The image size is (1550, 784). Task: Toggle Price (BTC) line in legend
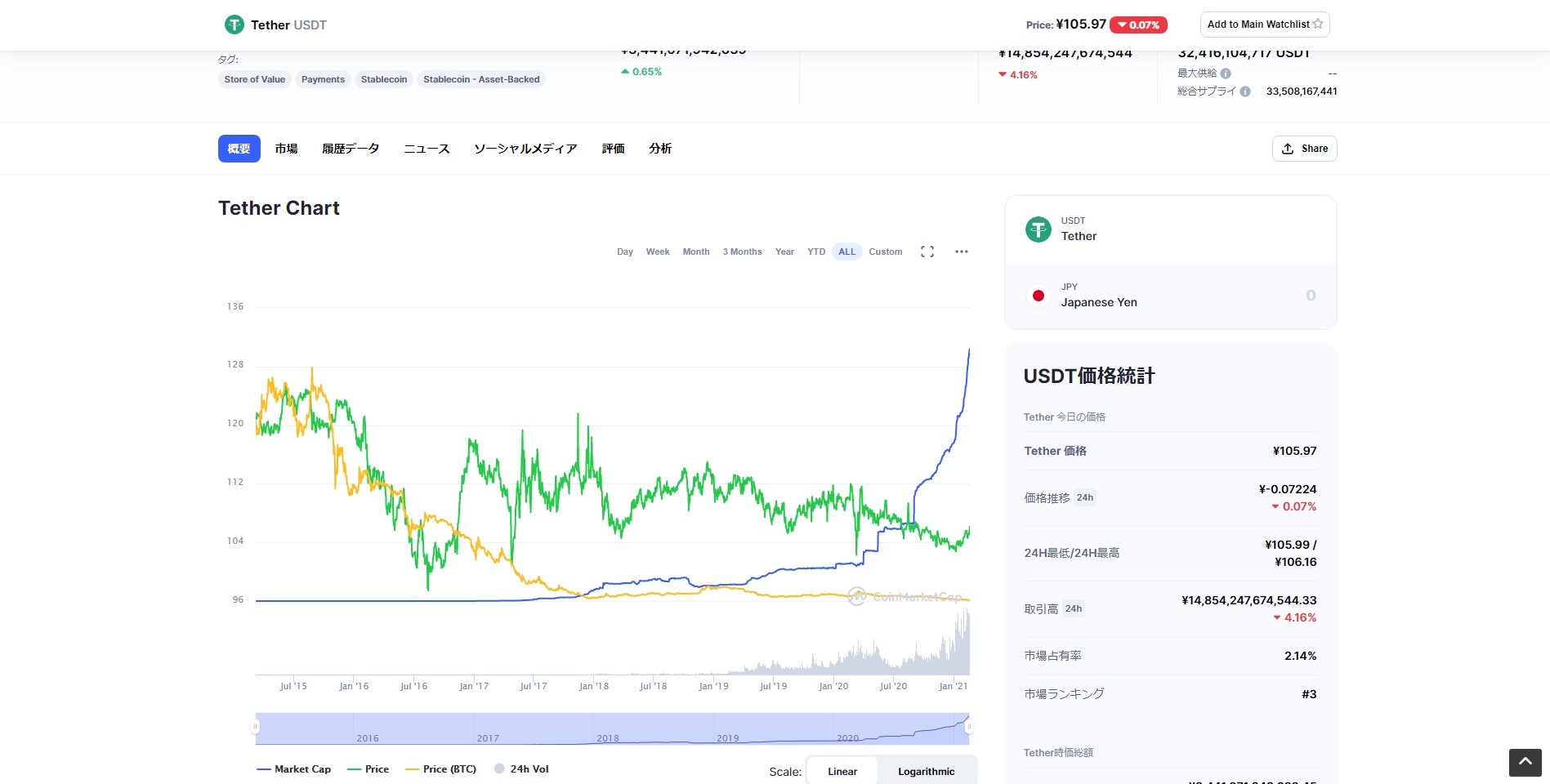(x=441, y=769)
